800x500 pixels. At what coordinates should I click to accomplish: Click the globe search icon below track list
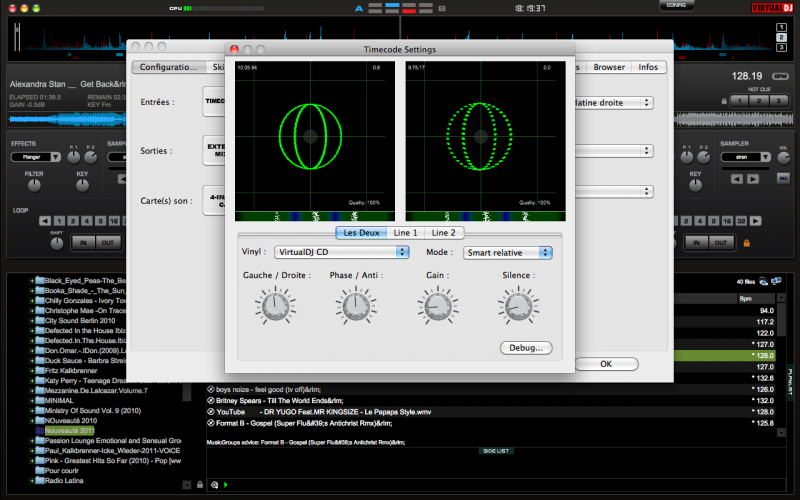215,485
